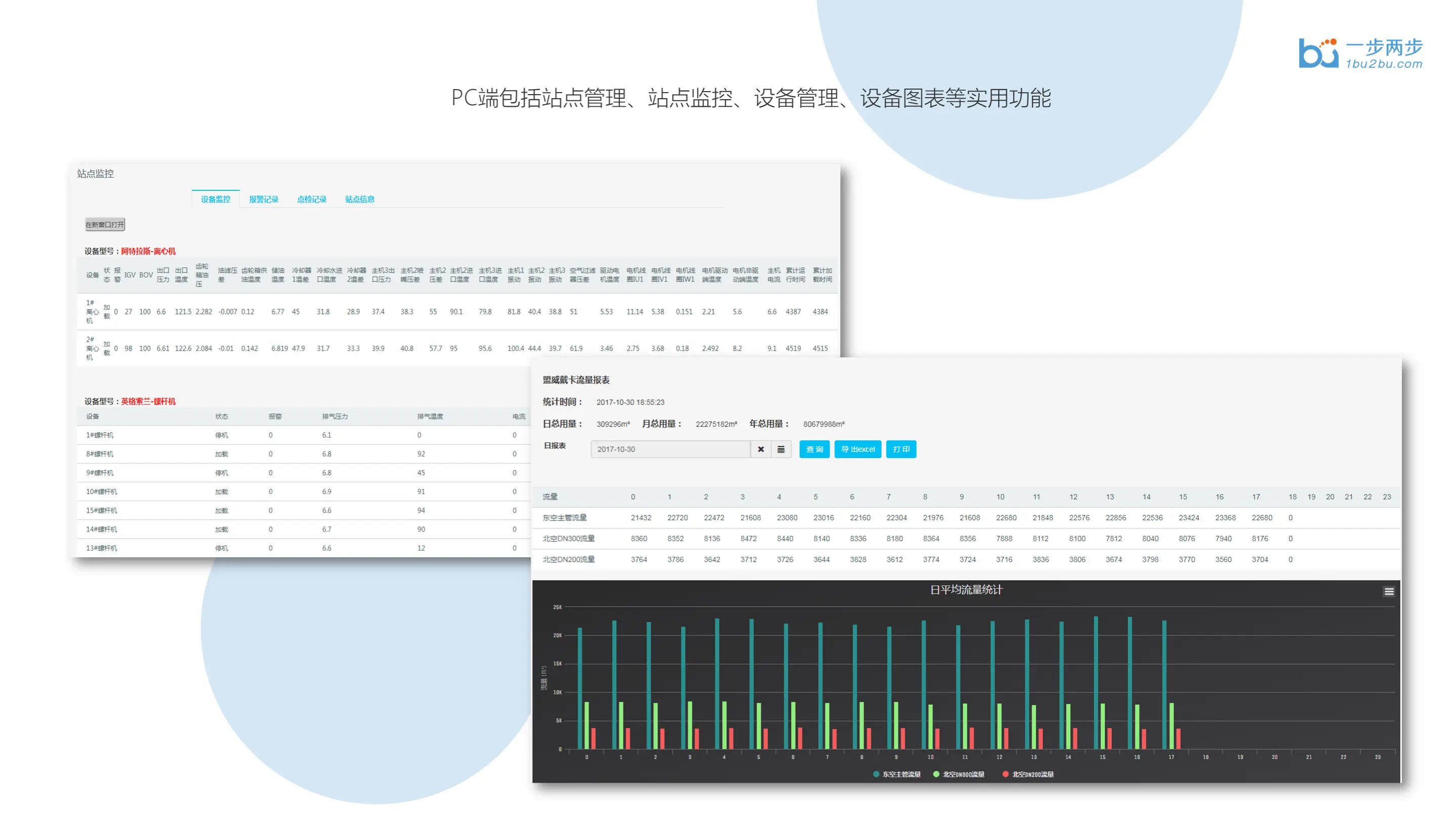Open the 站点信息 tab
The width and height of the screenshot is (1456, 820).
tap(360, 199)
